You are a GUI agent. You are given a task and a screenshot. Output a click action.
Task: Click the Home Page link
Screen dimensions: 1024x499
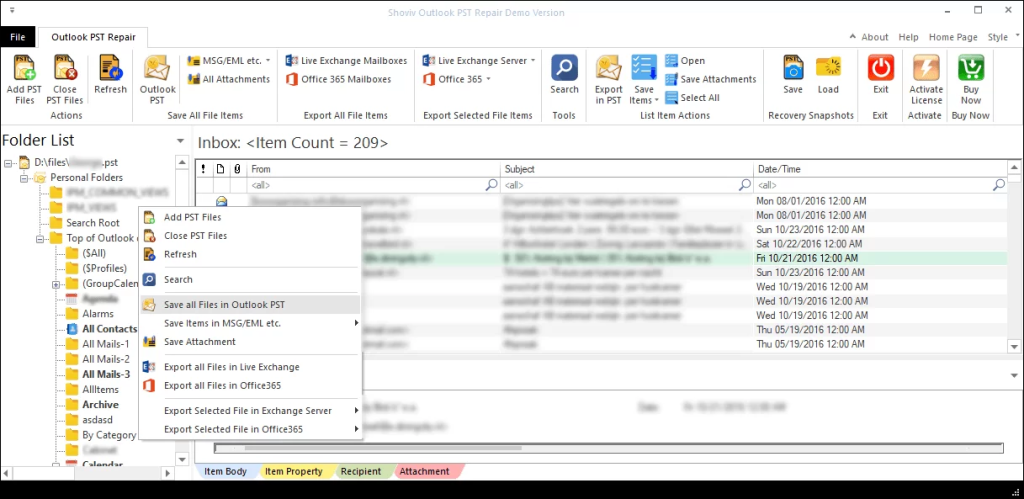[952, 37]
